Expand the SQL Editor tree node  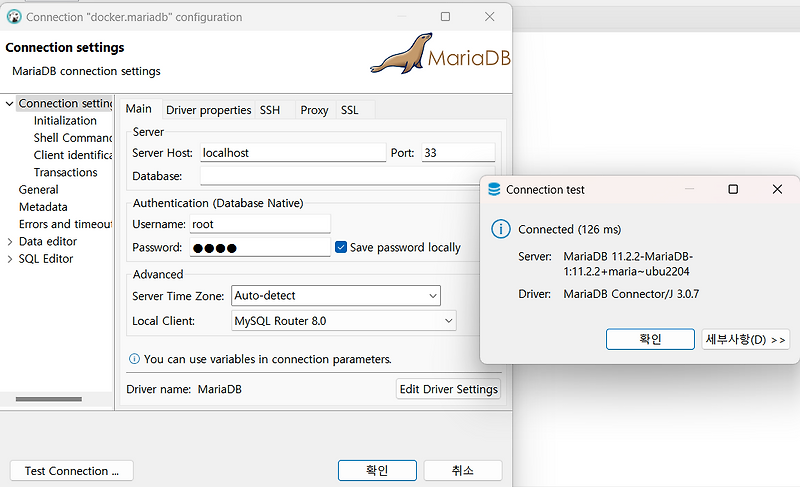[x=9, y=259]
